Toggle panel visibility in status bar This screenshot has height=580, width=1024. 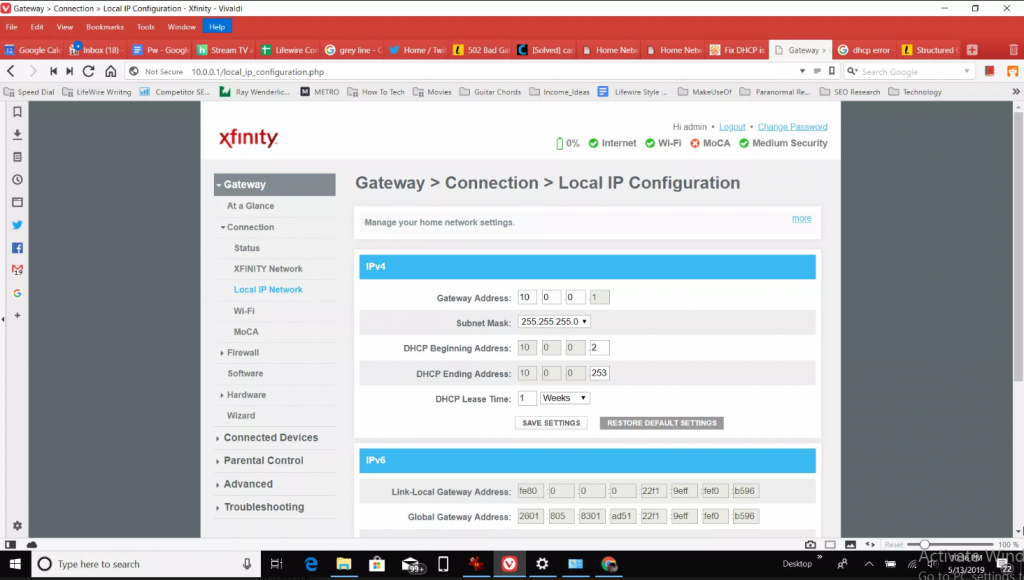(x=10, y=544)
